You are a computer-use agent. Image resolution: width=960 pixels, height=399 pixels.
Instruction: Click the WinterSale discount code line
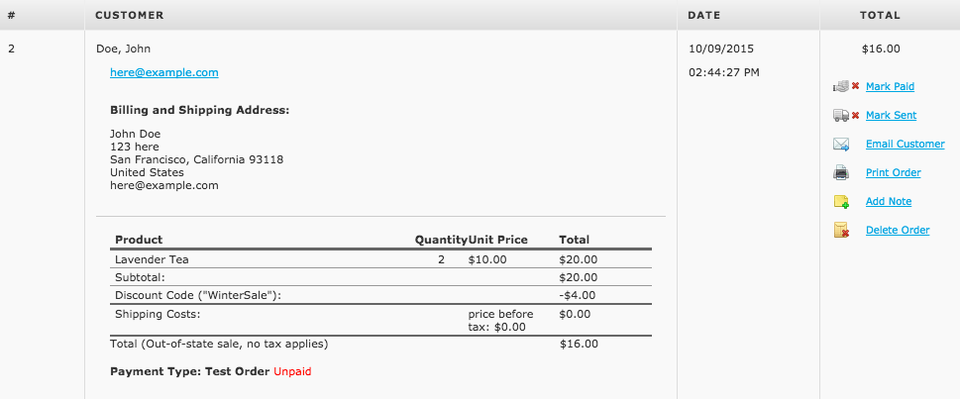(381, 295)
